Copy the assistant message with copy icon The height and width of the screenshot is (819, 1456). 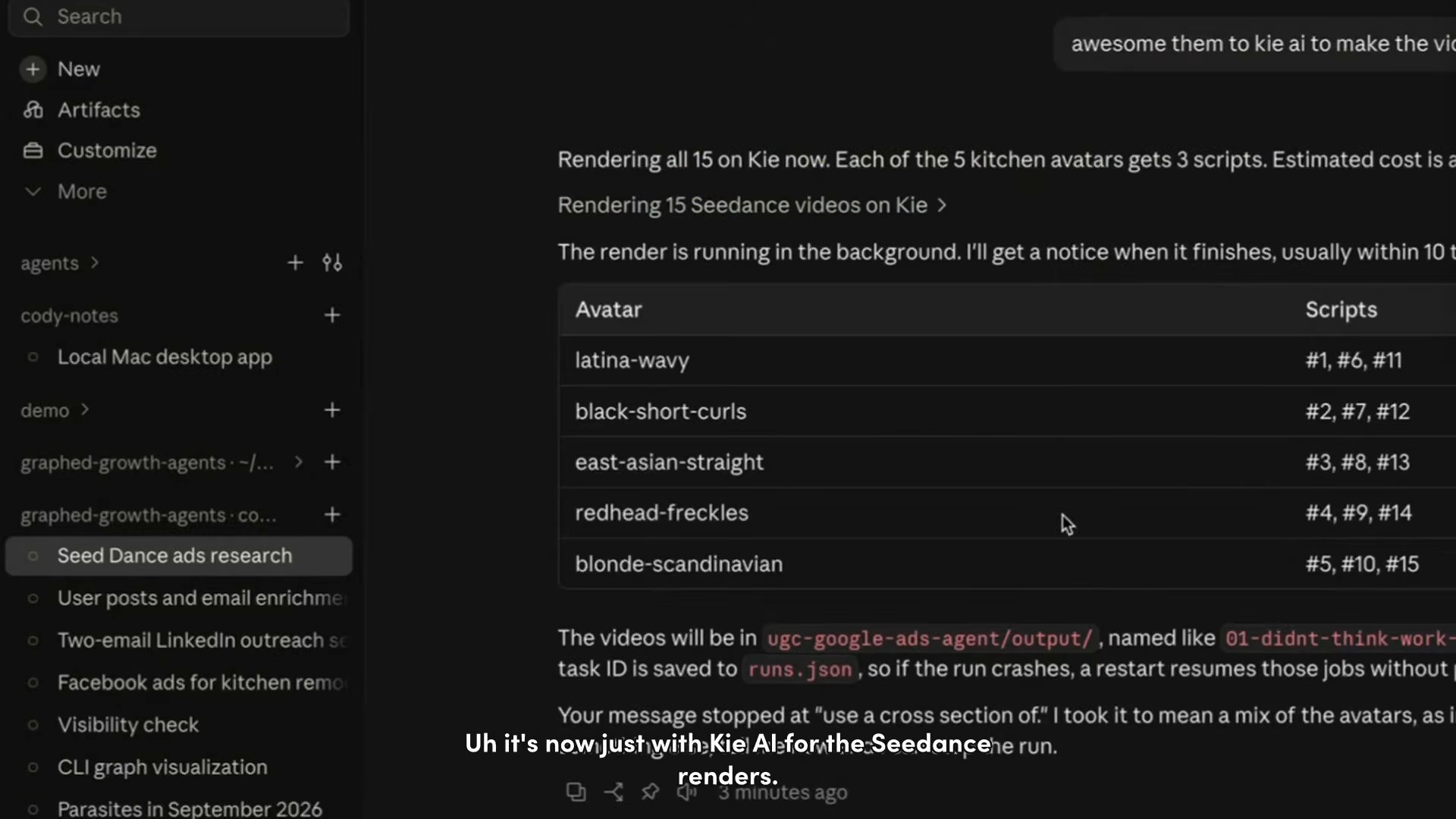[x=576, y=792]
